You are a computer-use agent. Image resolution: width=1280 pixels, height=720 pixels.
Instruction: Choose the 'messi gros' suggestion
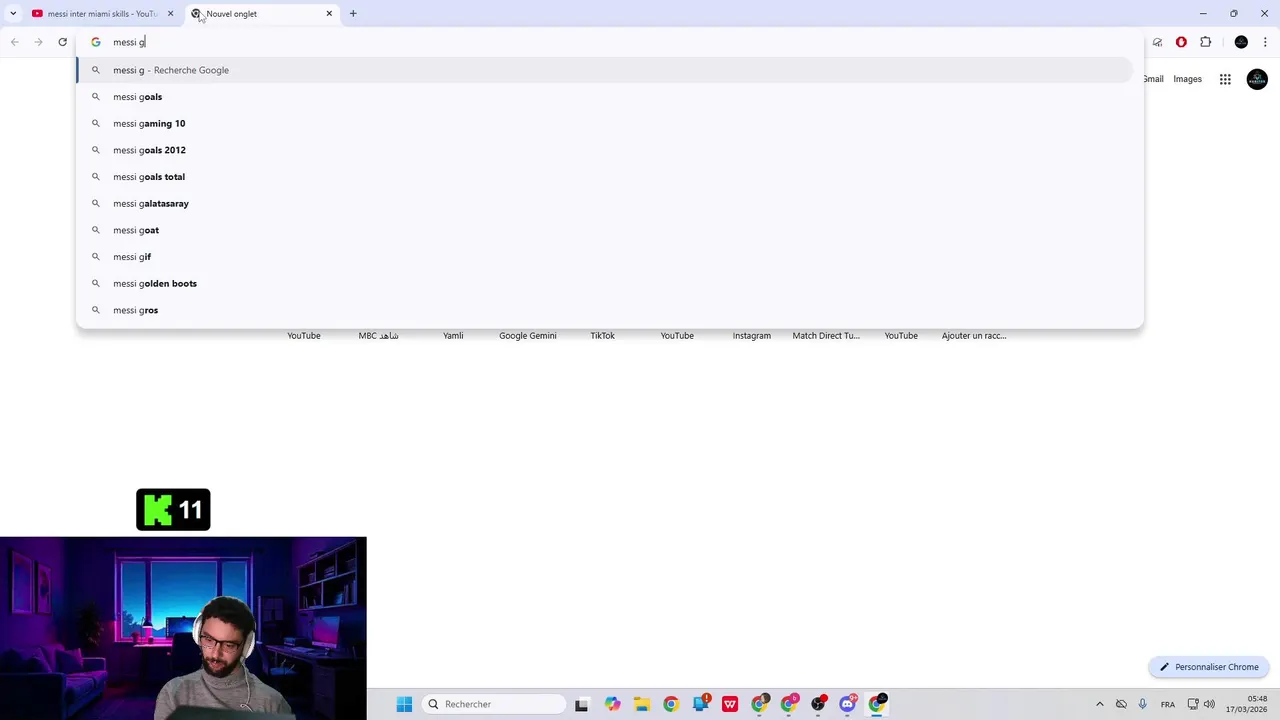[604, 310]
